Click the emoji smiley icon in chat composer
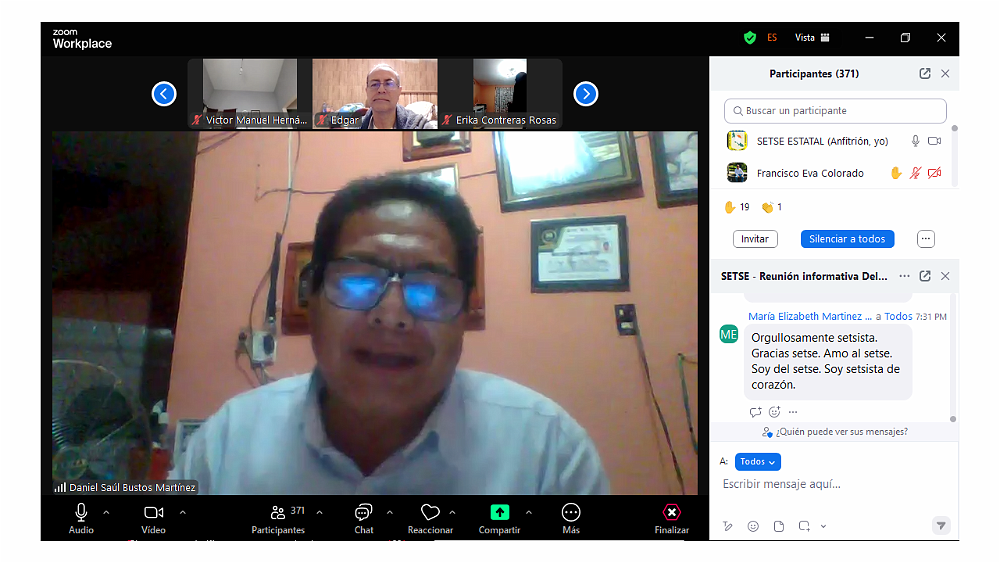The width and height of the screenshot is (1000, 563). coord(753,526)
